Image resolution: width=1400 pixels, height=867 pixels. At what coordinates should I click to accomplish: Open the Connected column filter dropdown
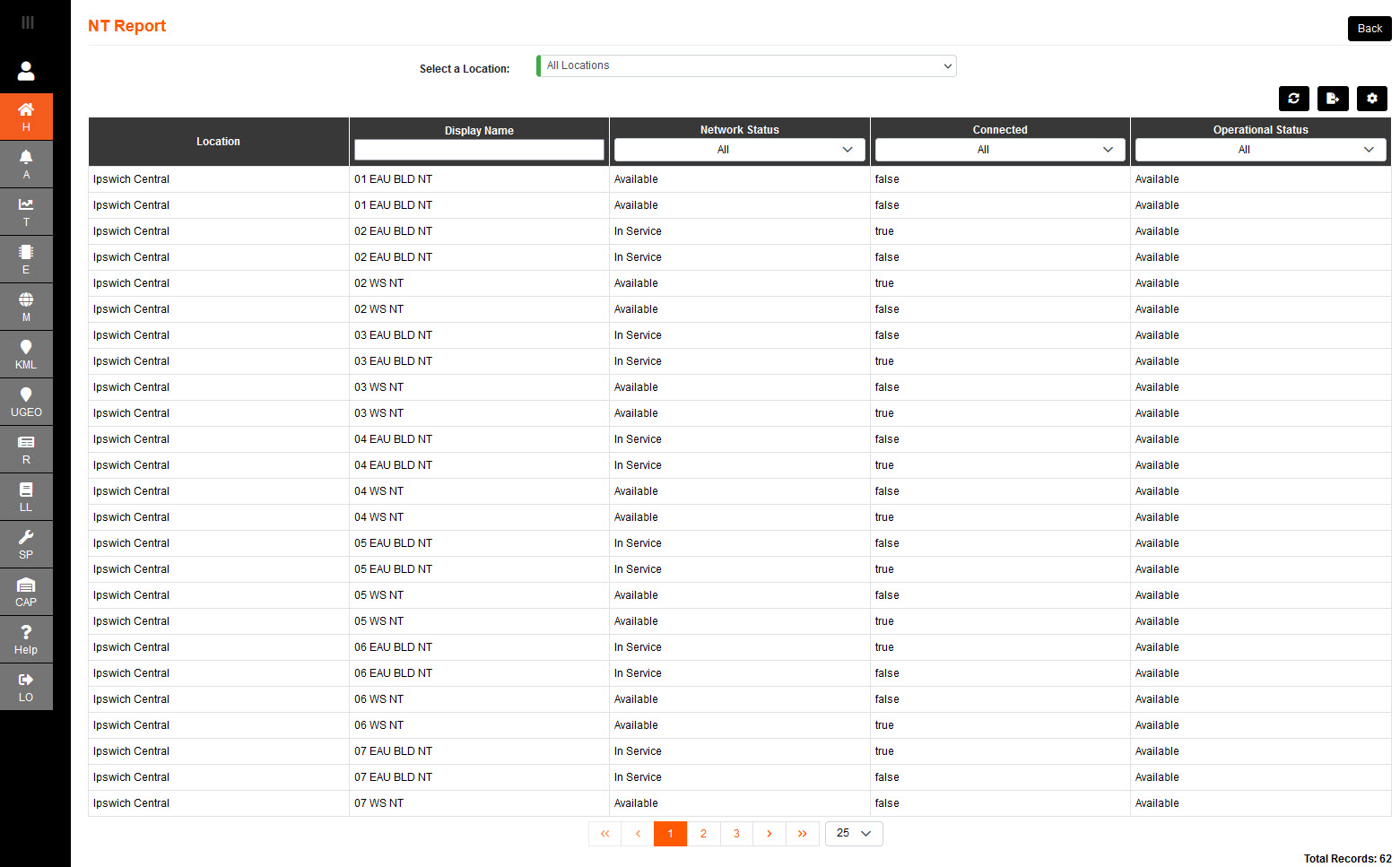pos(999,149)
